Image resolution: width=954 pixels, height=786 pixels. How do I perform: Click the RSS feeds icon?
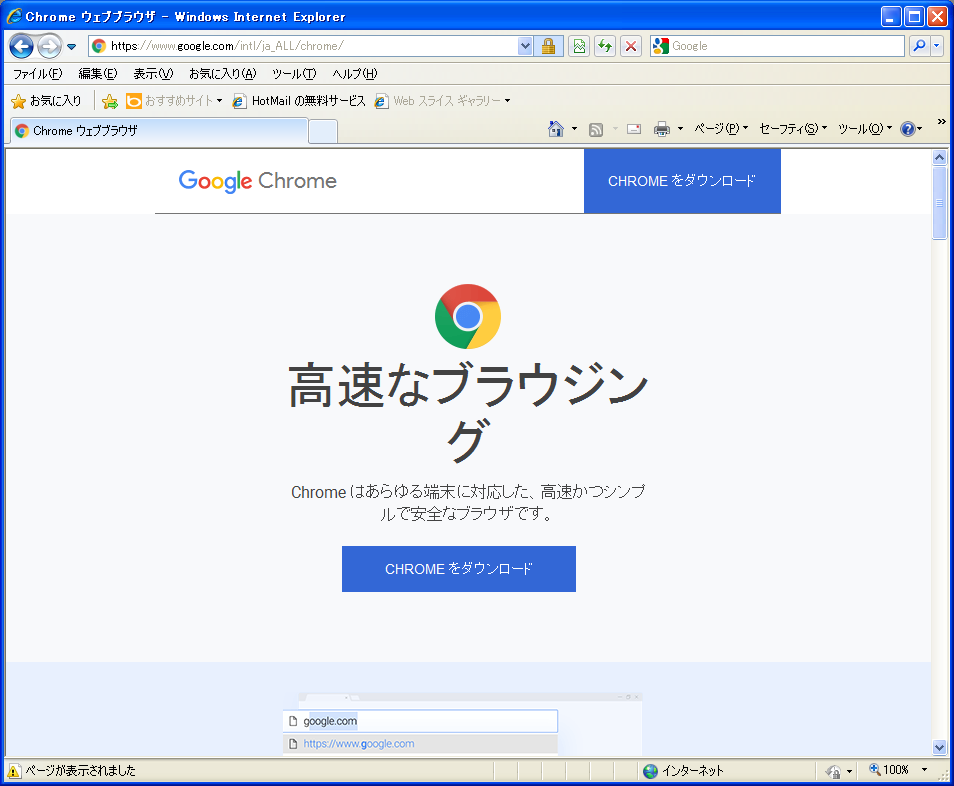point(596,129)
